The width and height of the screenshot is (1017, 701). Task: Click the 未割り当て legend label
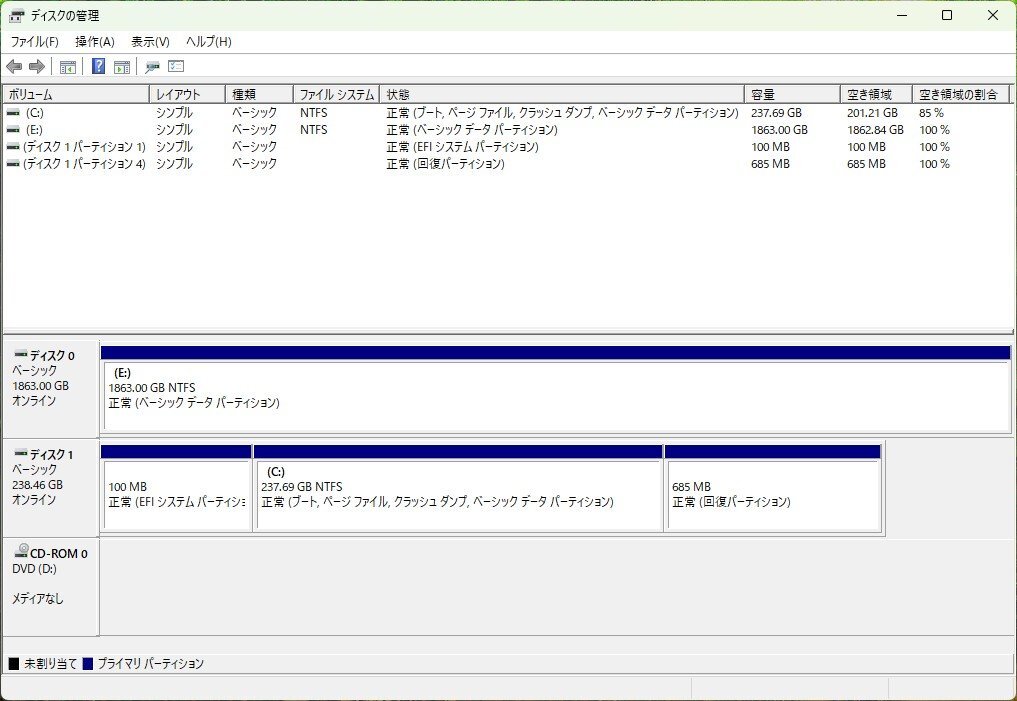pos(51,663)
